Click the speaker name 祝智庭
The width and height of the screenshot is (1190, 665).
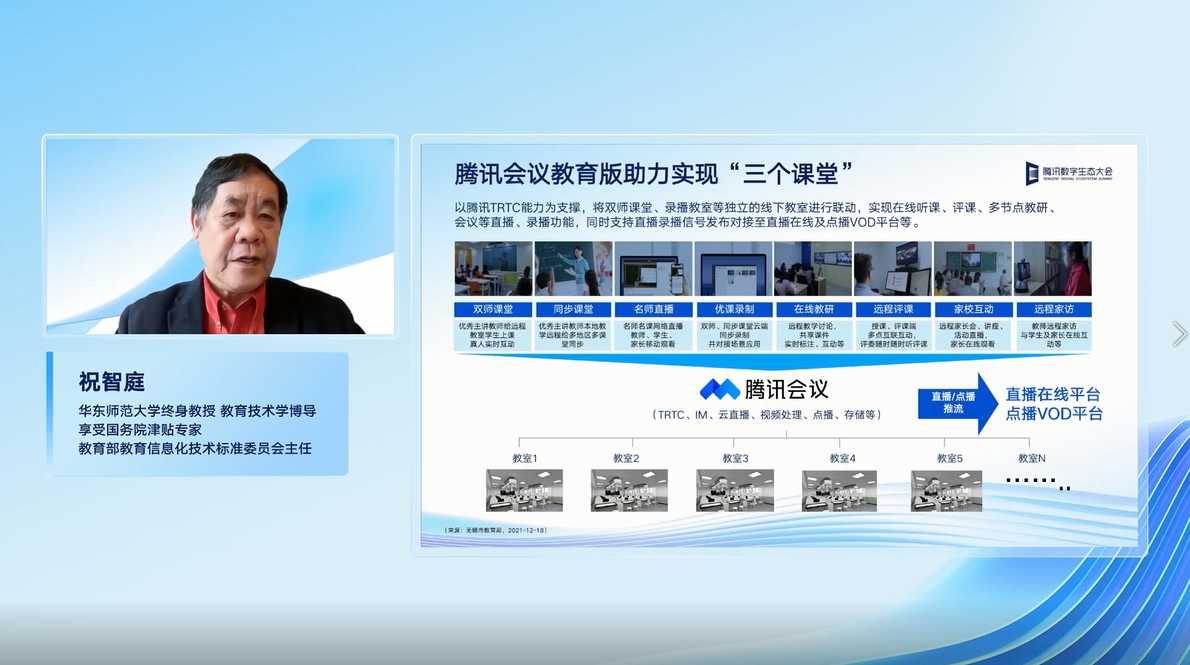112,382
